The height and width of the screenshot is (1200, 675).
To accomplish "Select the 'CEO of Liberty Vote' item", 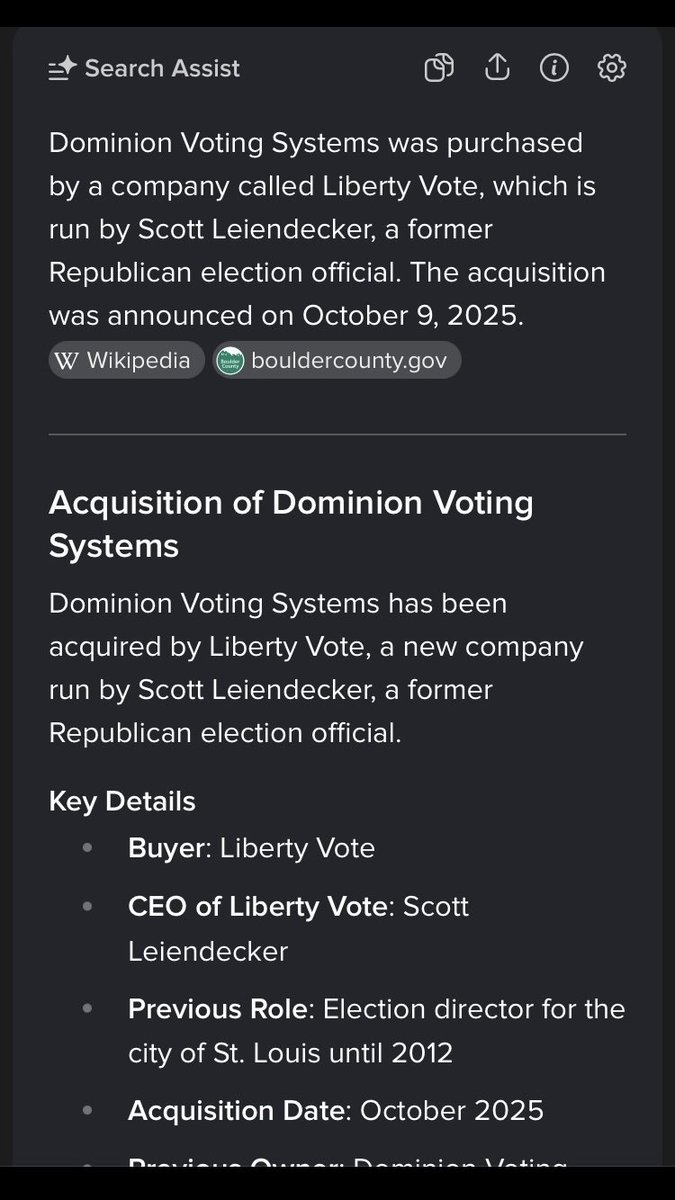I will click(298, 929).
